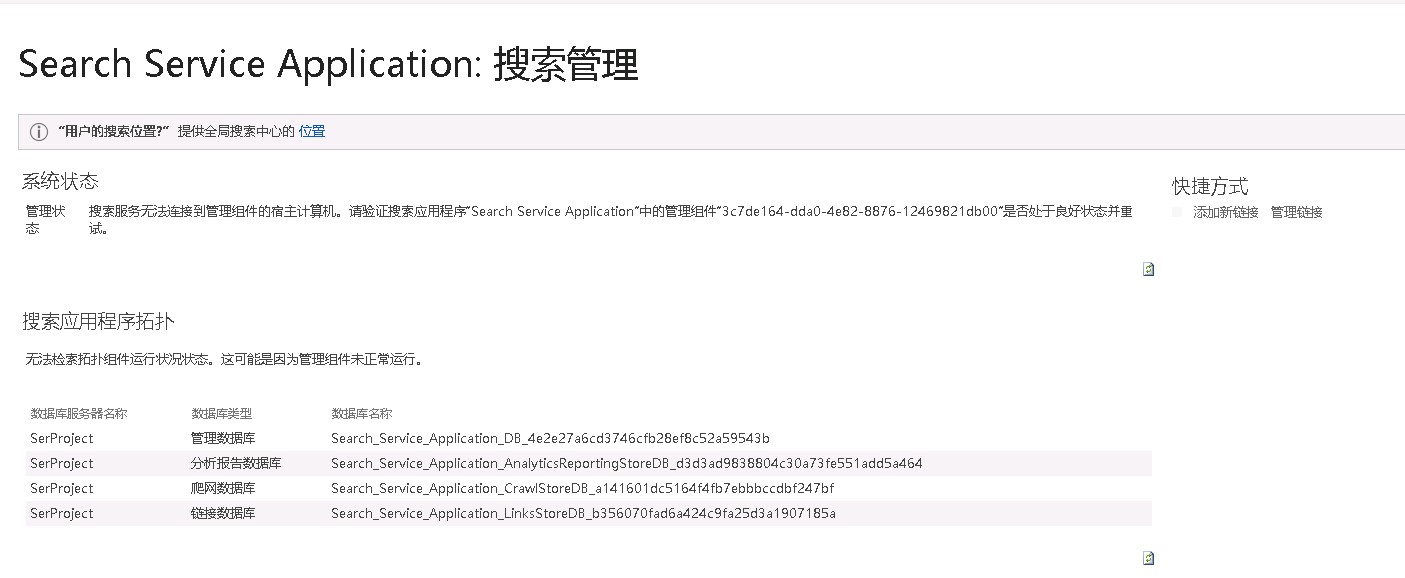This screenshot has height=578, width=1405.
Task: Click the 数据库服务器名称 column header
Action: pyautogui.click(x=79, y=414)
